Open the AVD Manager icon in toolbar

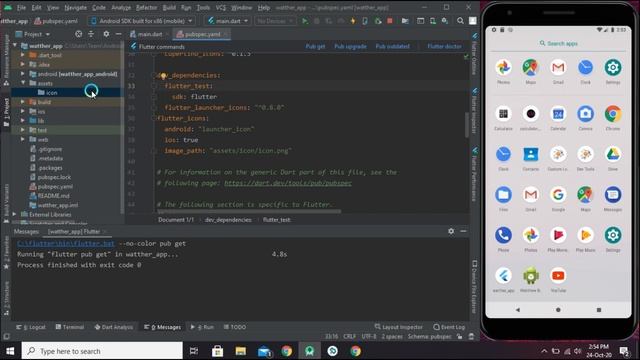click(x=433, y=21)
